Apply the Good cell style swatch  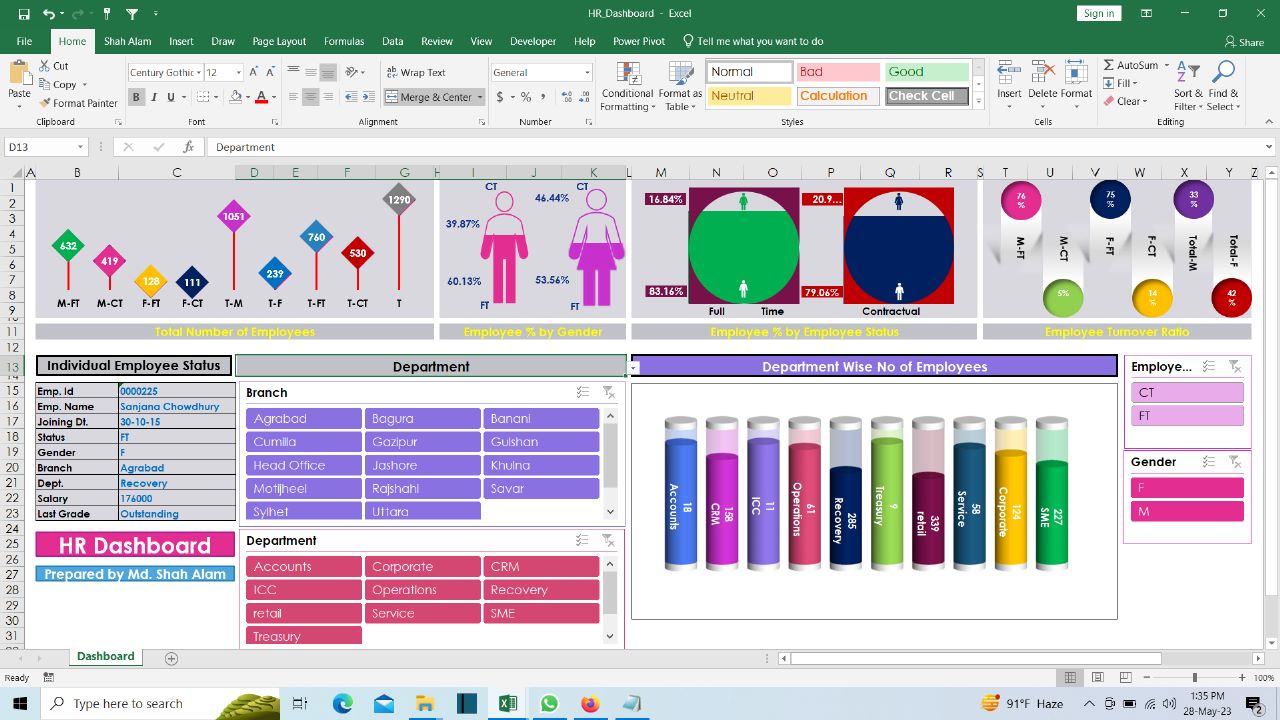point(926,72)
